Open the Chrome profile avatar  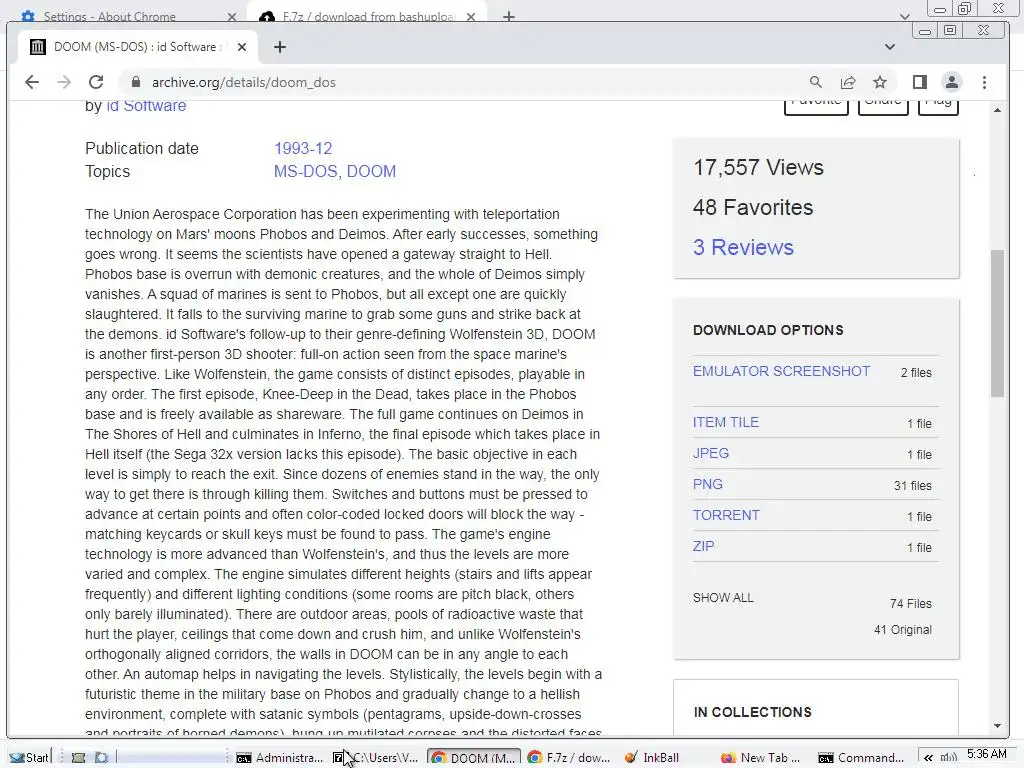(952, 82)
